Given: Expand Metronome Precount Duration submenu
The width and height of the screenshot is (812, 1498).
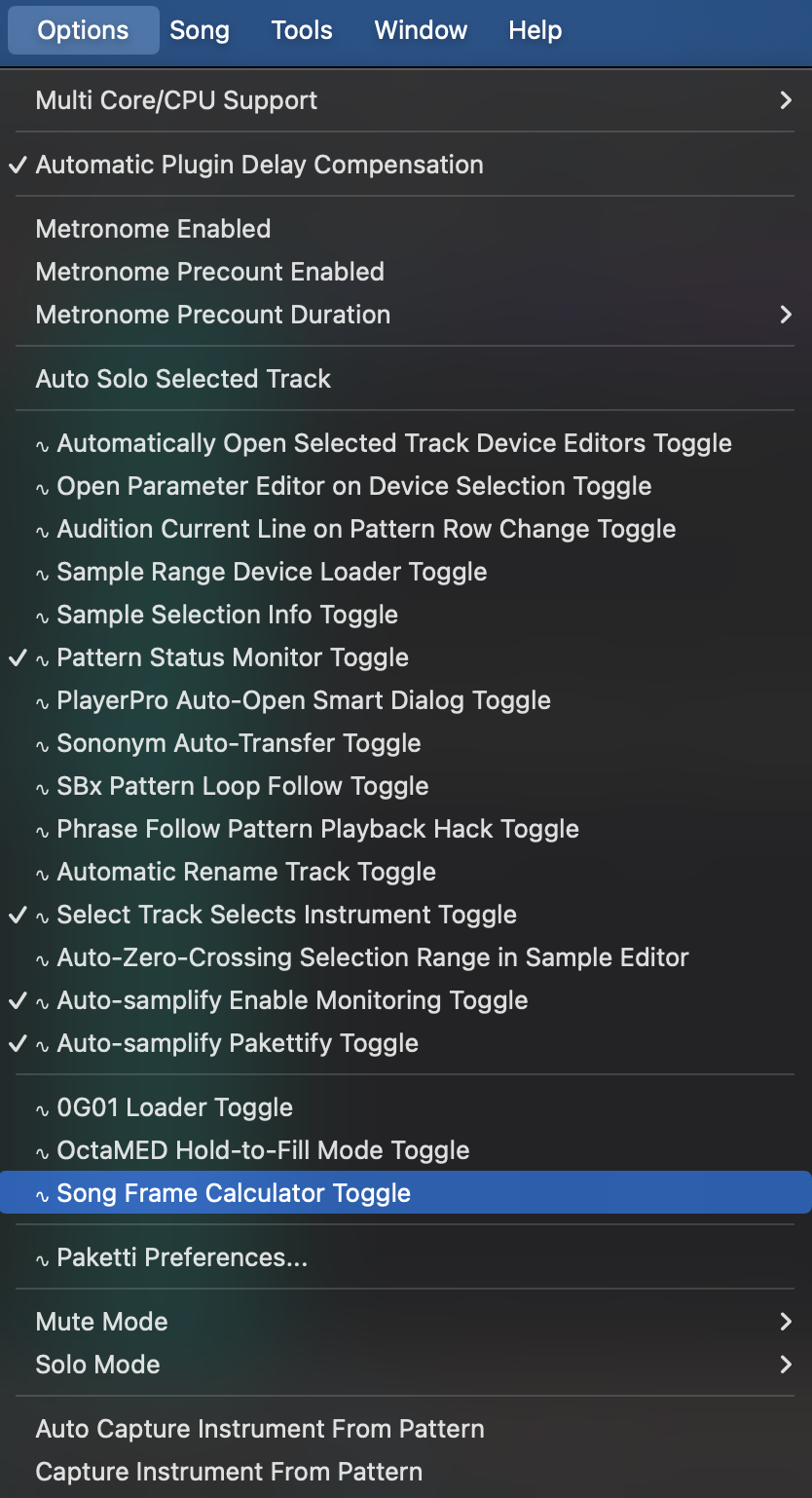Looking at the screenshot, I should [x=213, y=315].
